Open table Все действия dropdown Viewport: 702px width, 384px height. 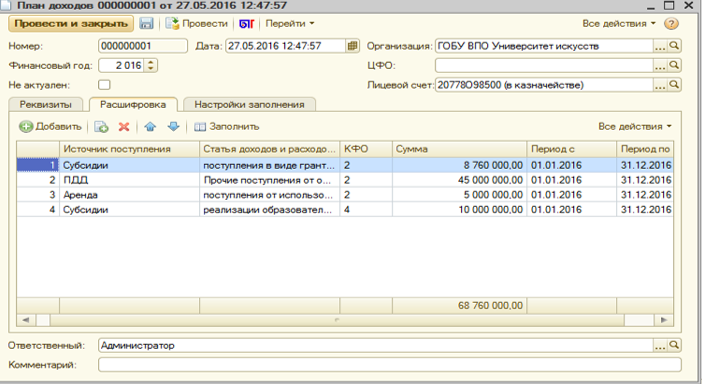tap(635, 127)
